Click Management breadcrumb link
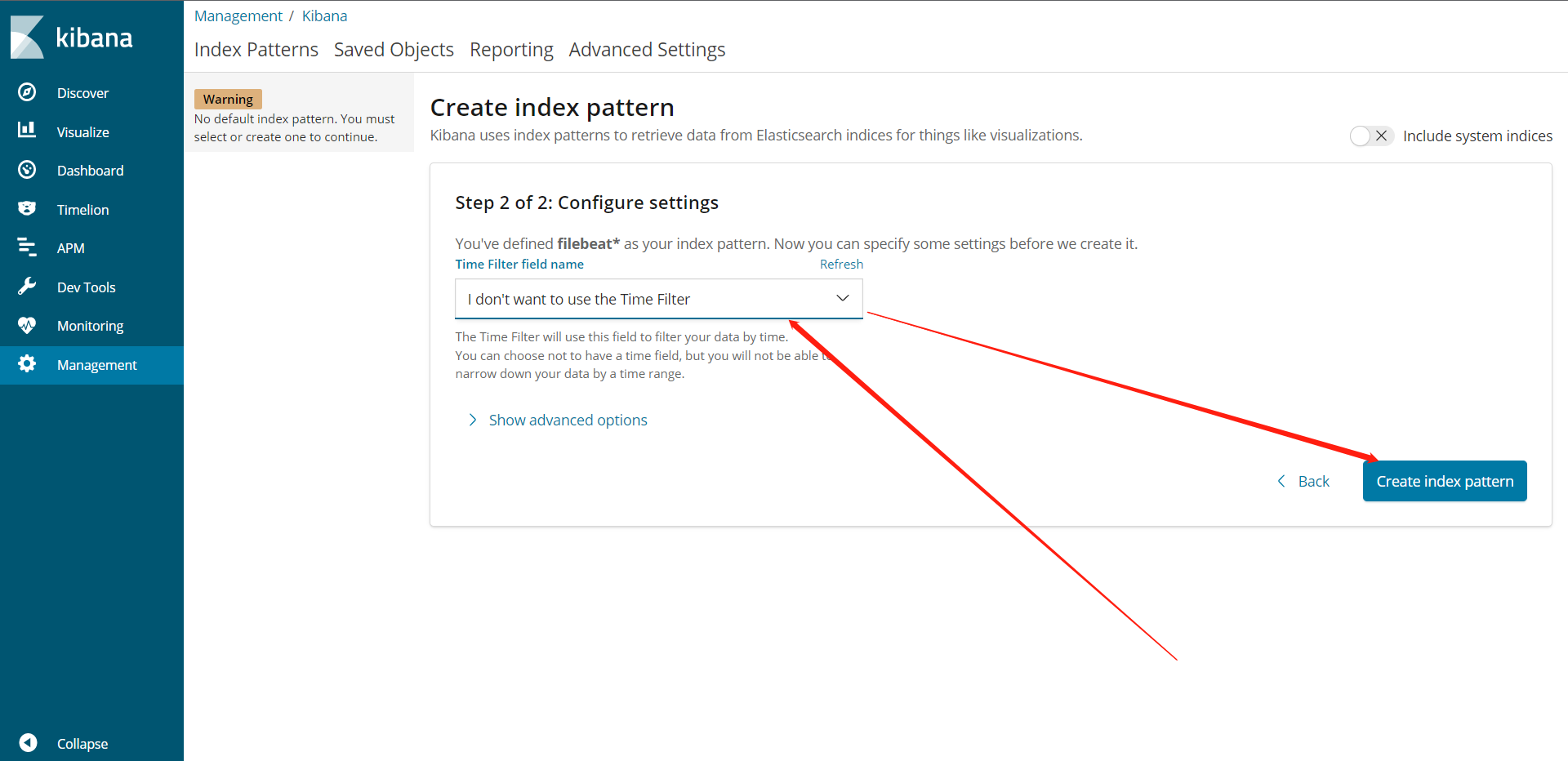1568x761 pixels. [x=238, y=16]
